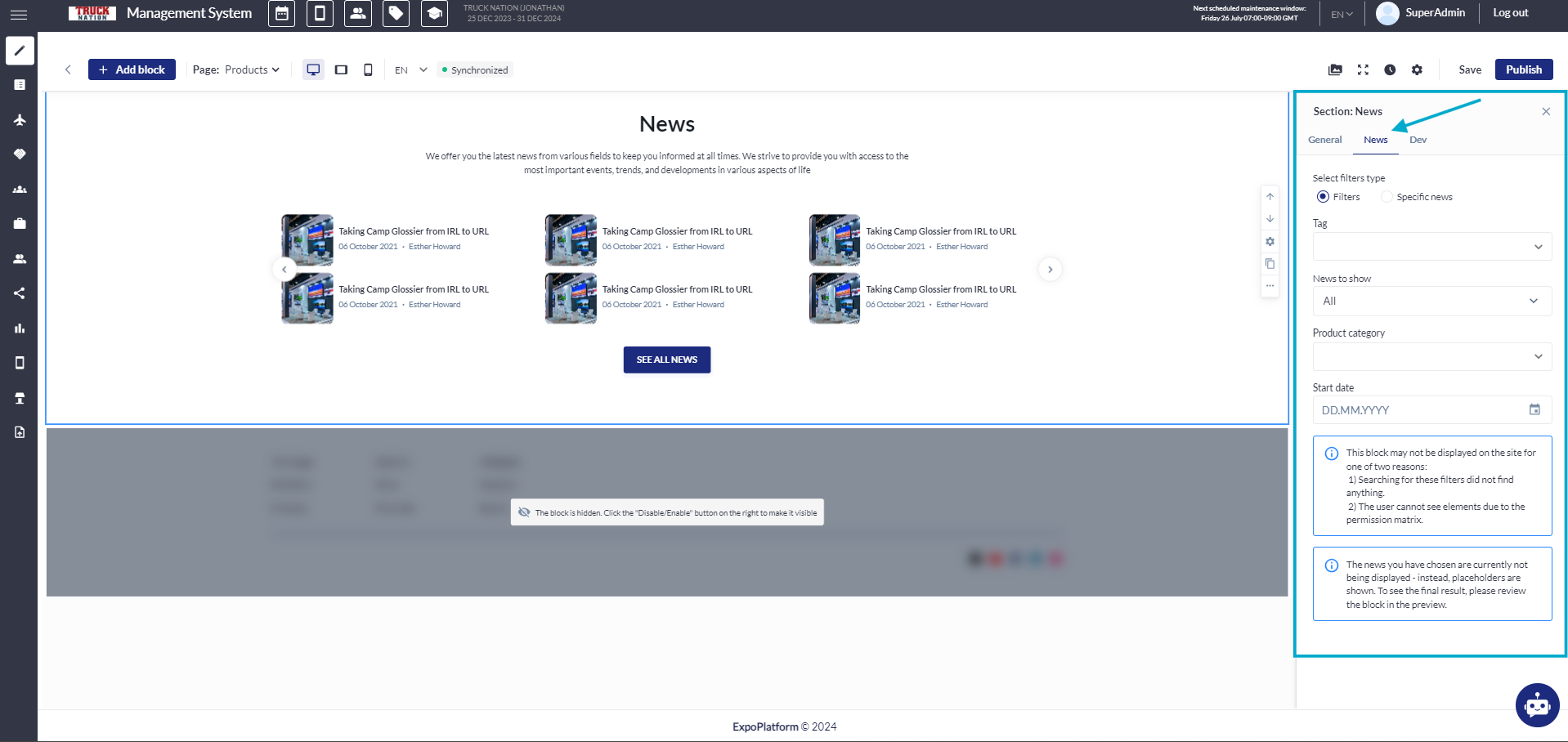
Task: Open page settings gear icon near Save
Action: point(1417,70)
